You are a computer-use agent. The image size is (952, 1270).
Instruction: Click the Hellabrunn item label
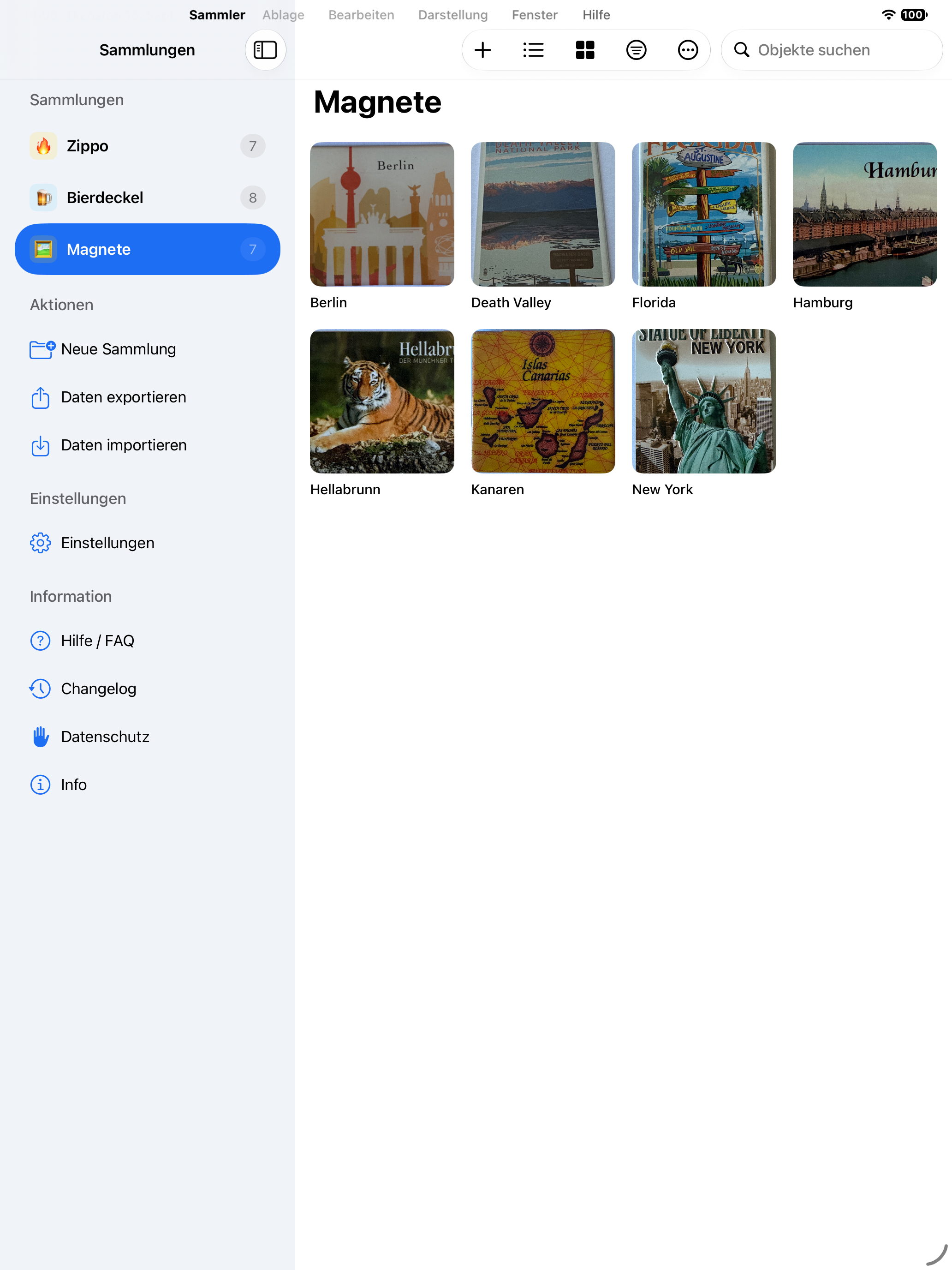tap(345, 489)
